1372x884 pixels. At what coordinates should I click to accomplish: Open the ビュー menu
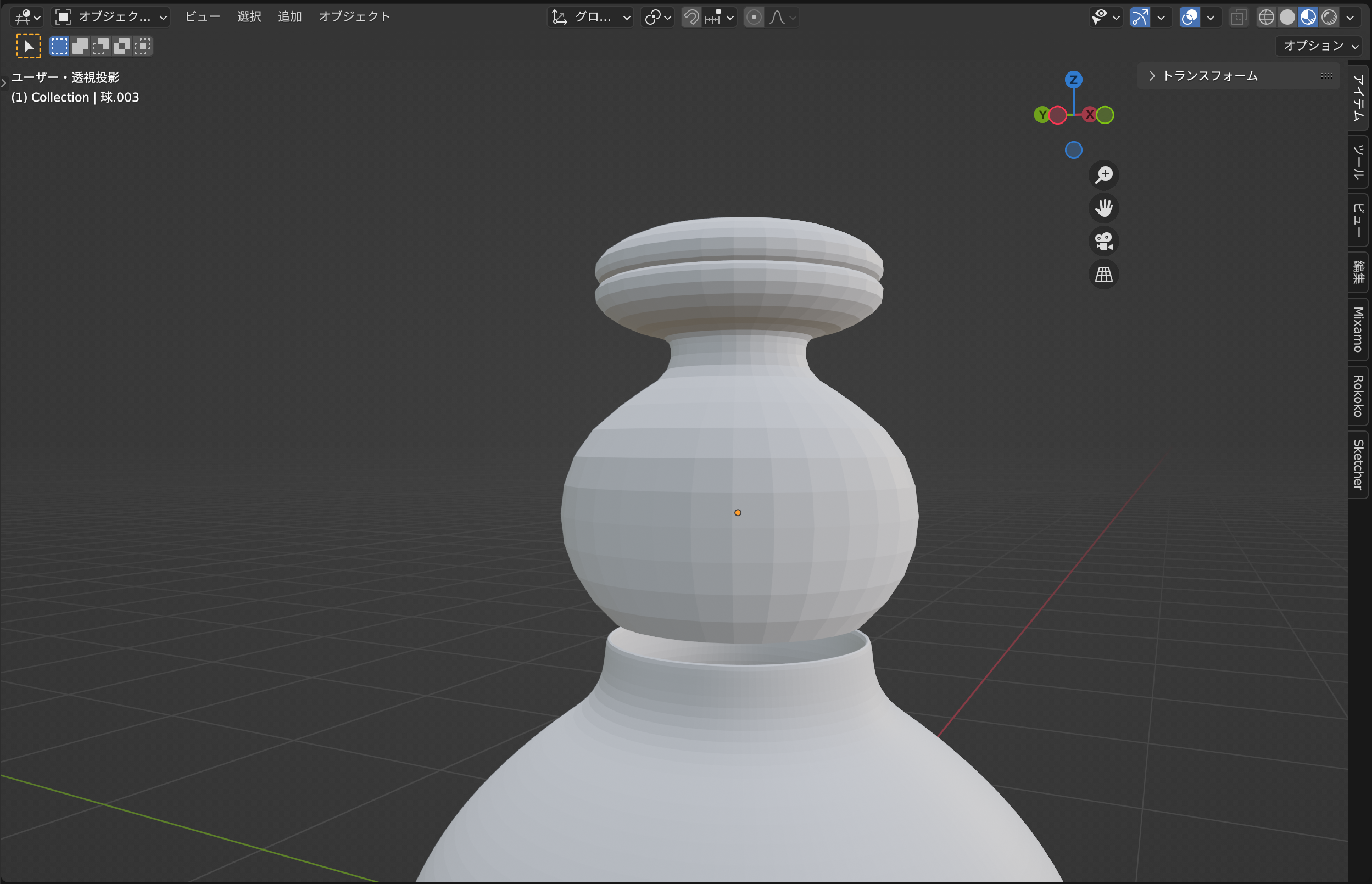click(203, 16)
